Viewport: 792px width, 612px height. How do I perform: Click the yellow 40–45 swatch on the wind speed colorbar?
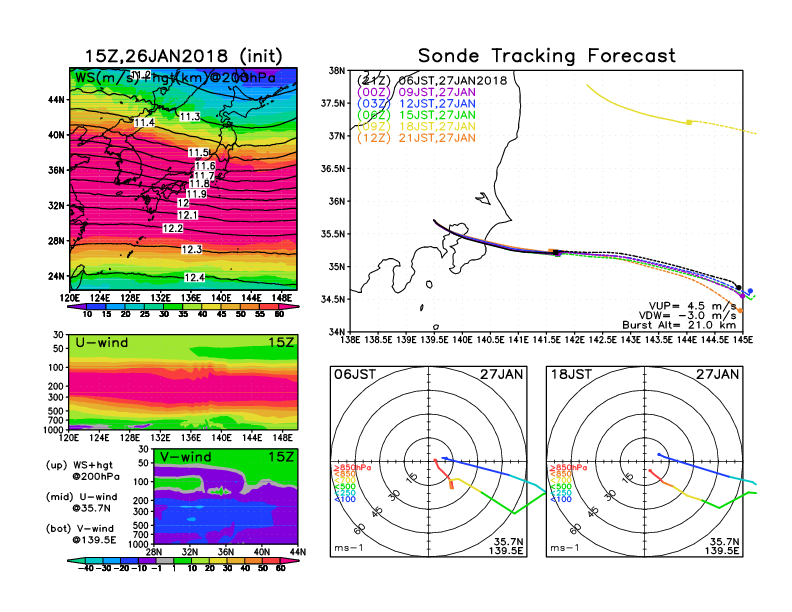212,307
